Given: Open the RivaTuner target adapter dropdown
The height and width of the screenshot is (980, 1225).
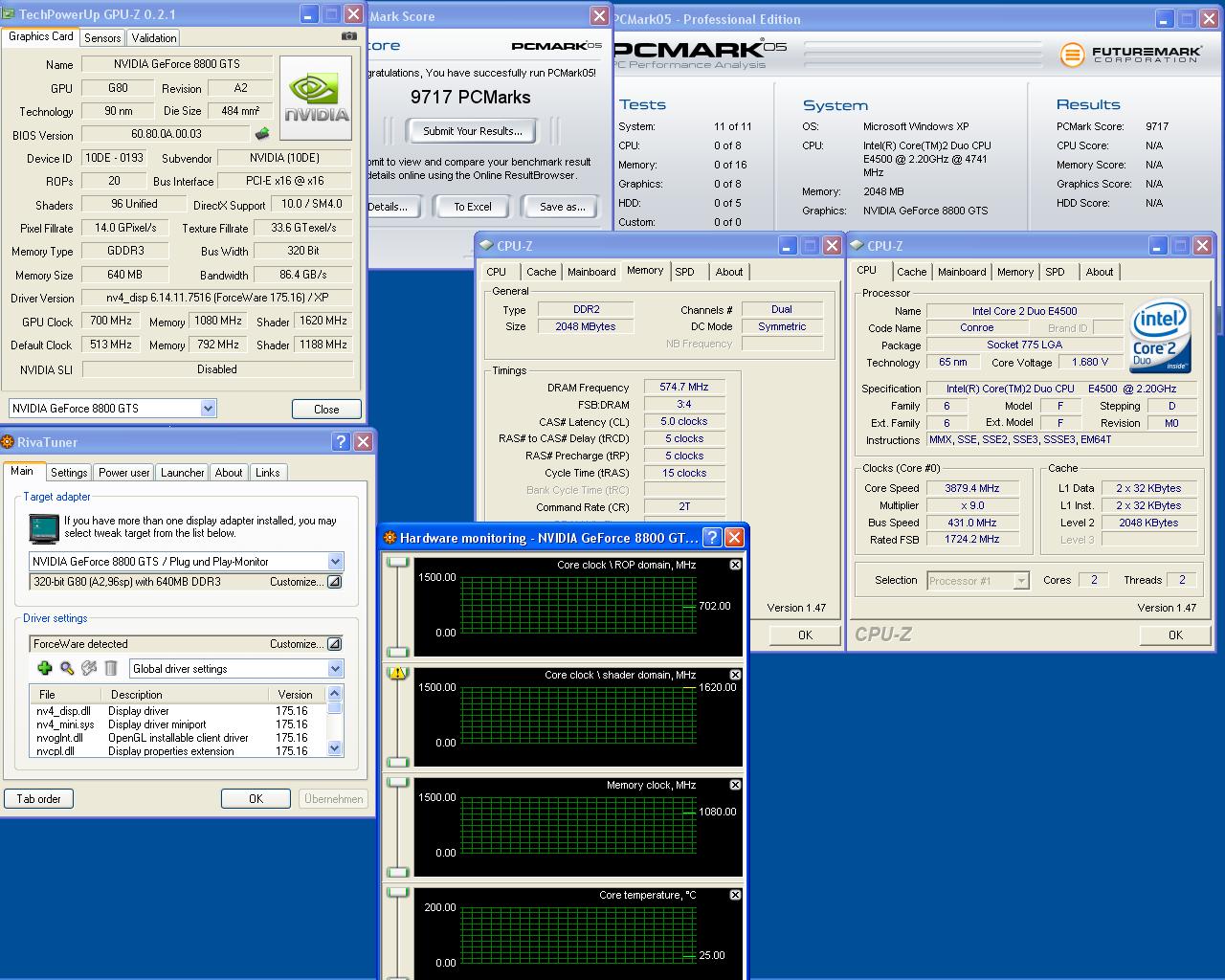Looking at the screenshot, I should point(335,562).
